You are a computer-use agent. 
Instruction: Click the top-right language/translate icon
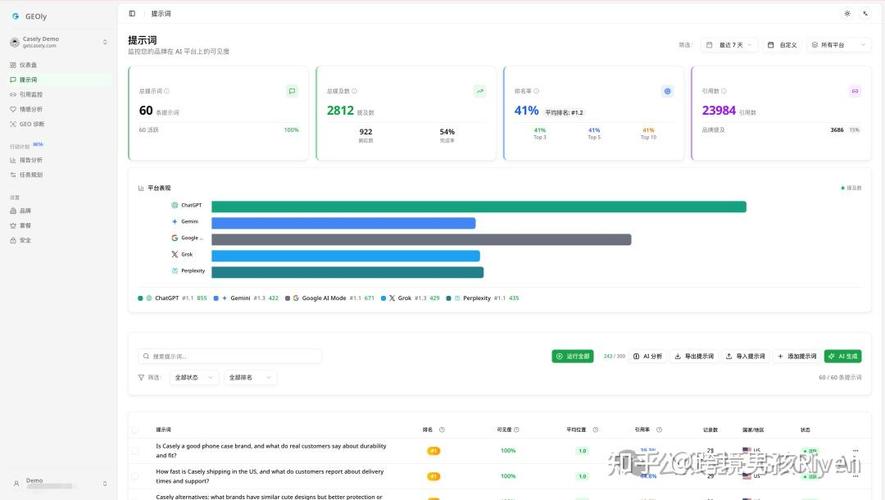tap(865, 14)
